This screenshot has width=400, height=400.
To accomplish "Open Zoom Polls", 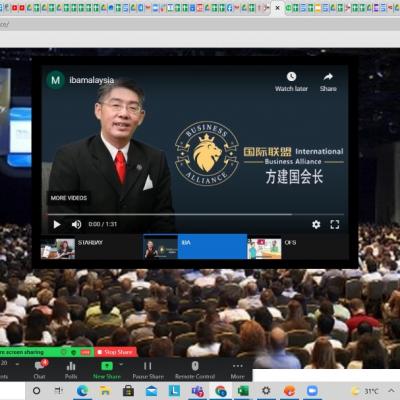I will 71,369.
